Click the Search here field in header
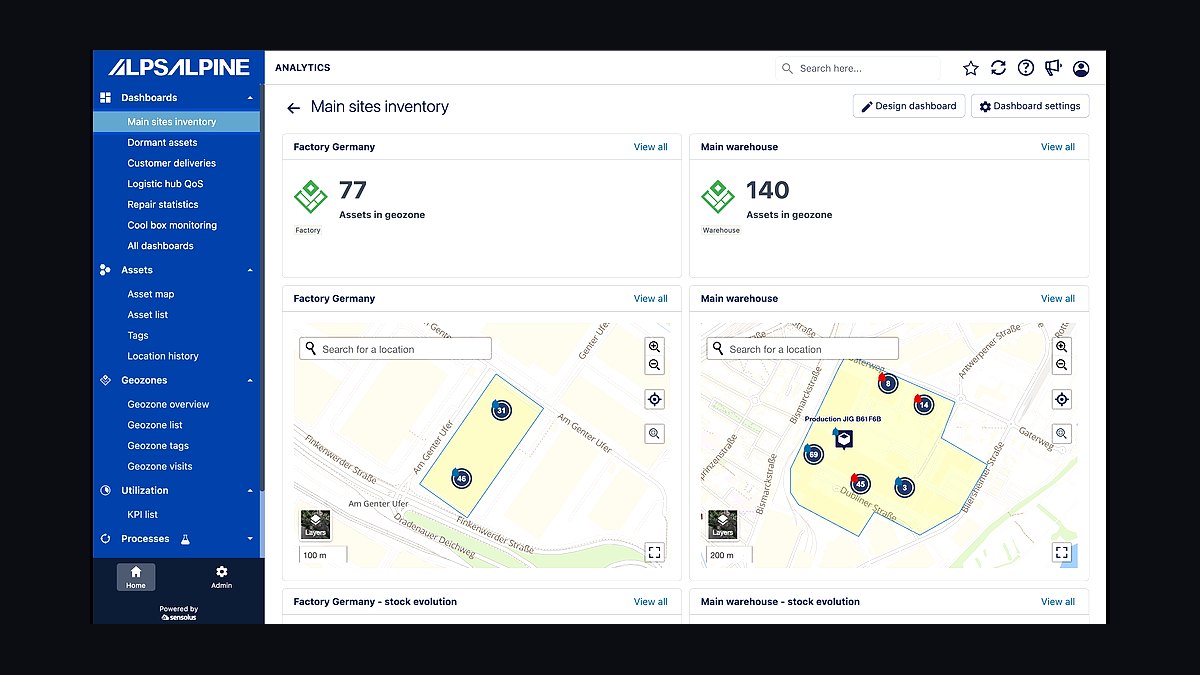The height and width of the screenshot is (675, 1200). [x=858, y=68]
